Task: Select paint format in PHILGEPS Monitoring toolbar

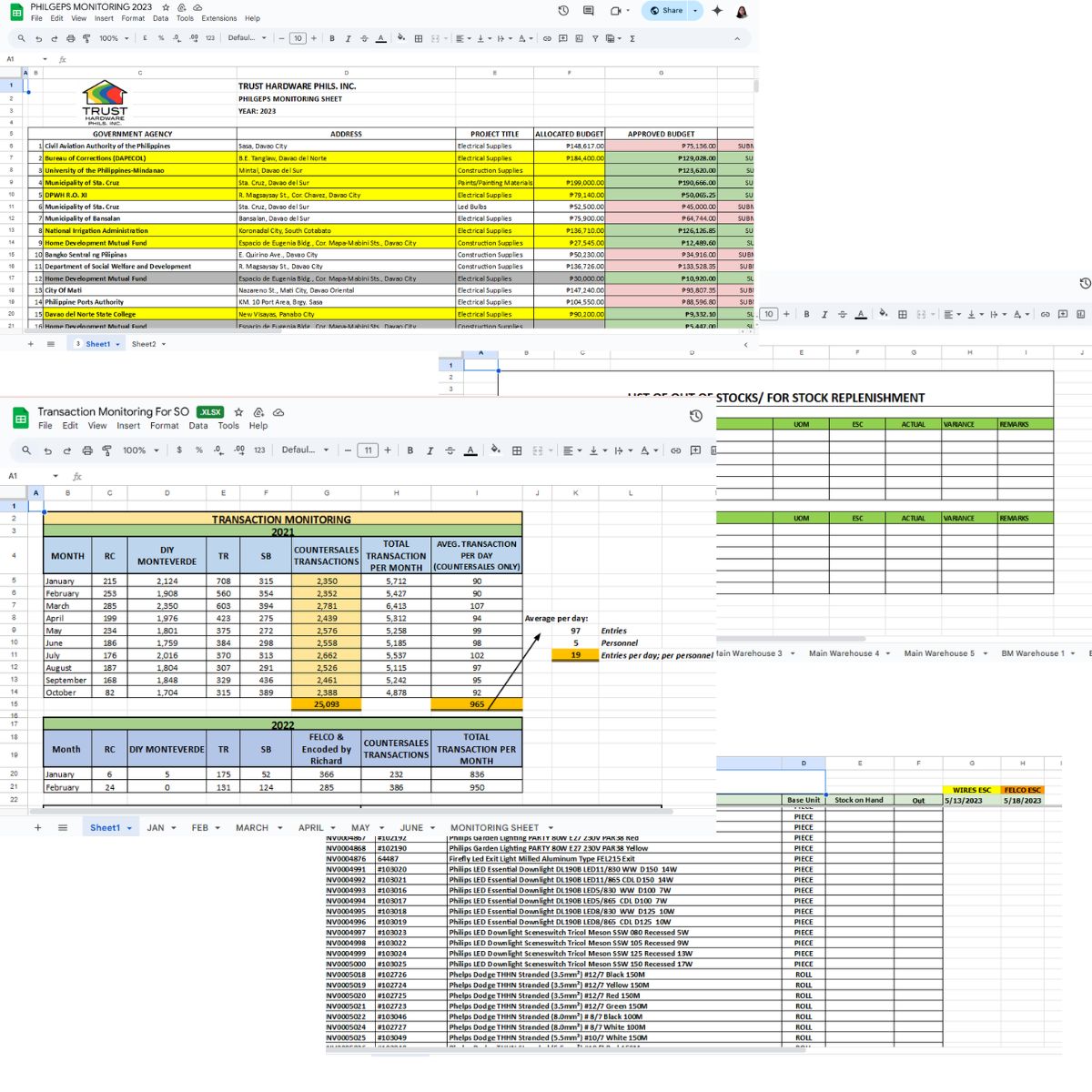Action: 86,38
